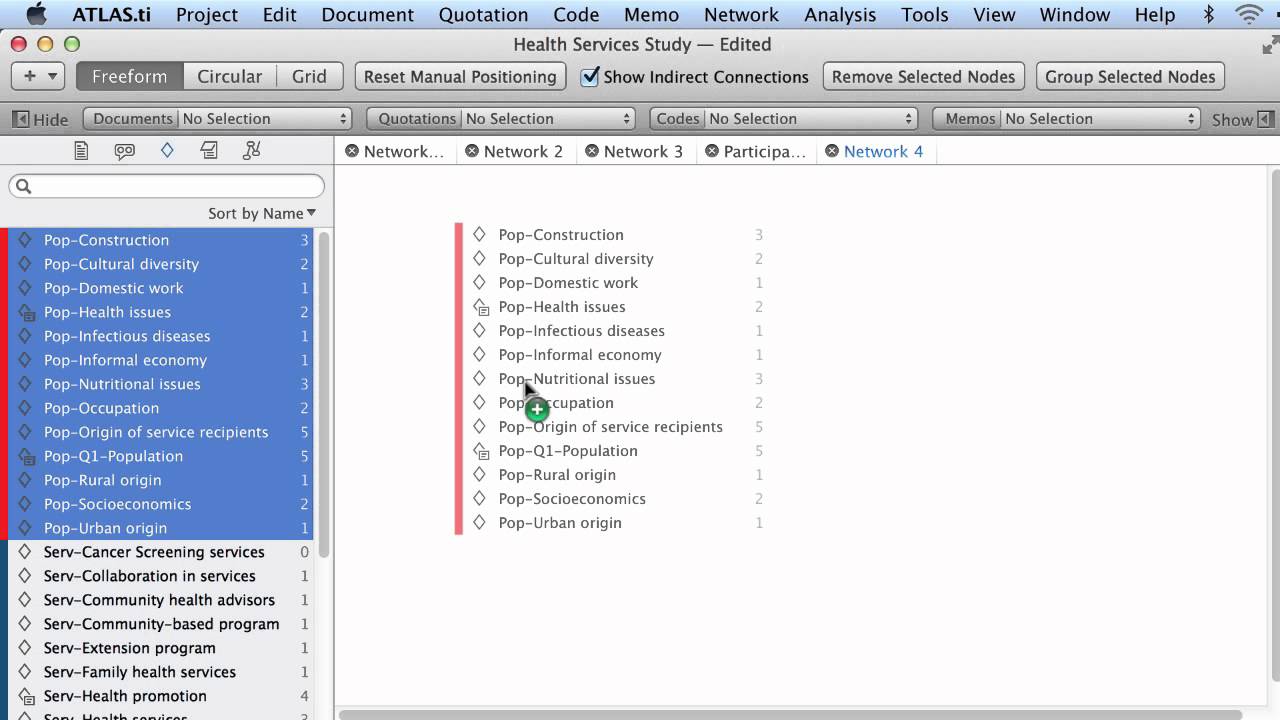
Task: Close the Participa... tab
Action: (712, 151)
